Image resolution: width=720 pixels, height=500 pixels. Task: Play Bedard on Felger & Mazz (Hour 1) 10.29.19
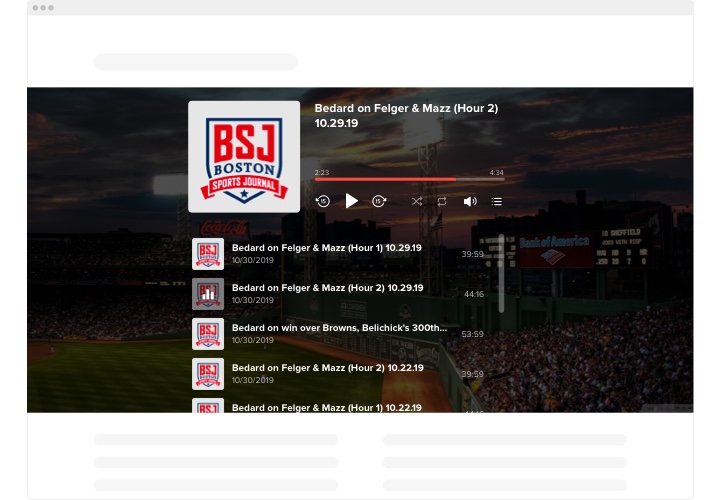(327, 248)
